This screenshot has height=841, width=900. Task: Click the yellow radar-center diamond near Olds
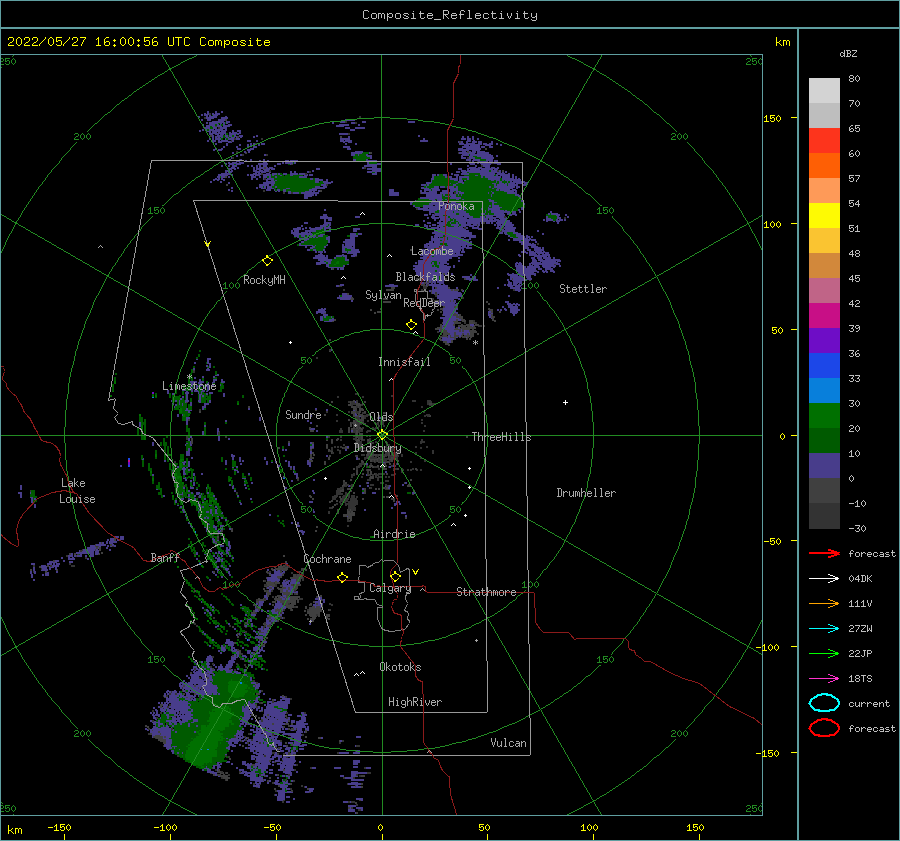pos(382,435)
